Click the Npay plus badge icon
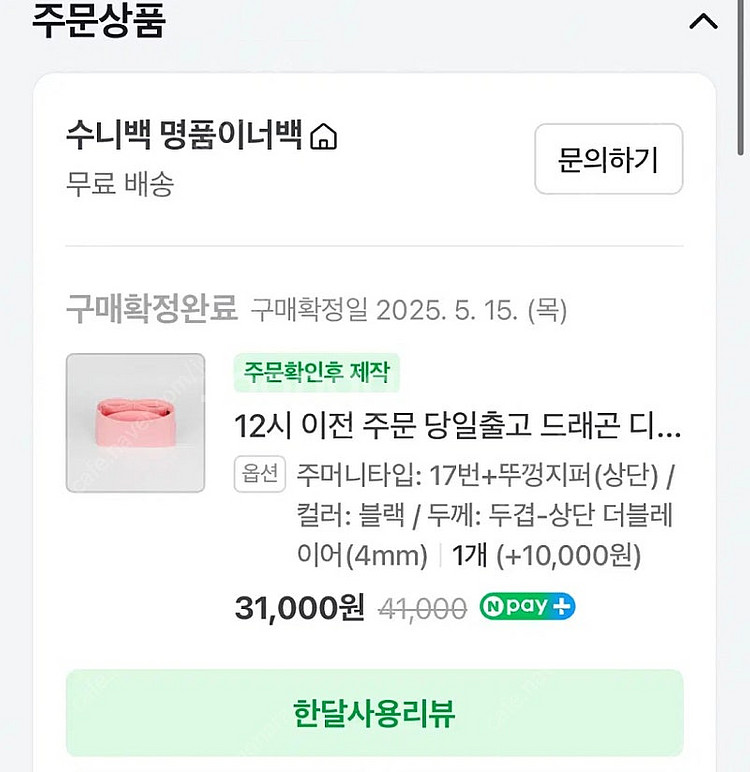Viewport: 750px width, 772px height. point(527,607)
